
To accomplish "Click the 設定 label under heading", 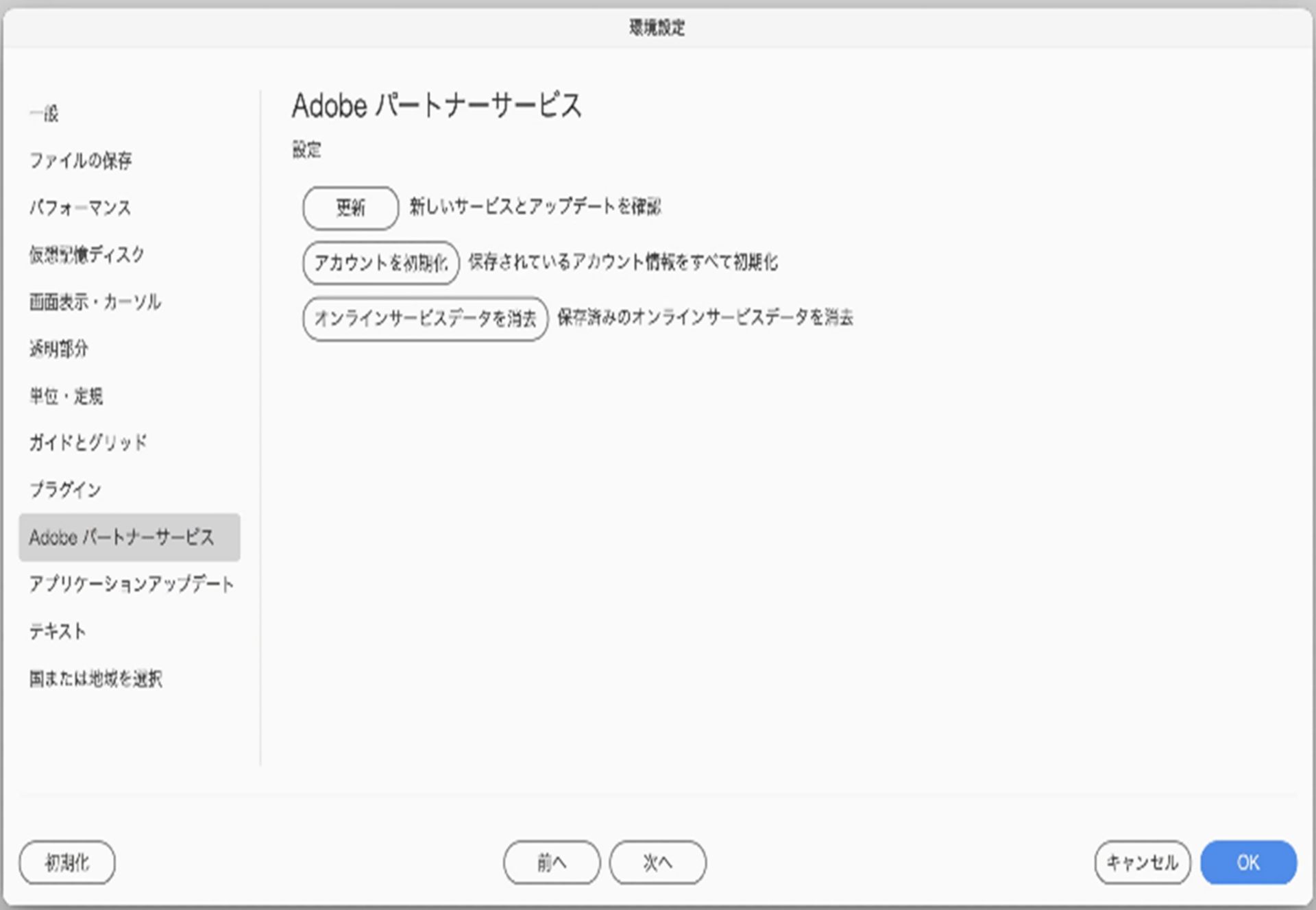I will (306, 149).
